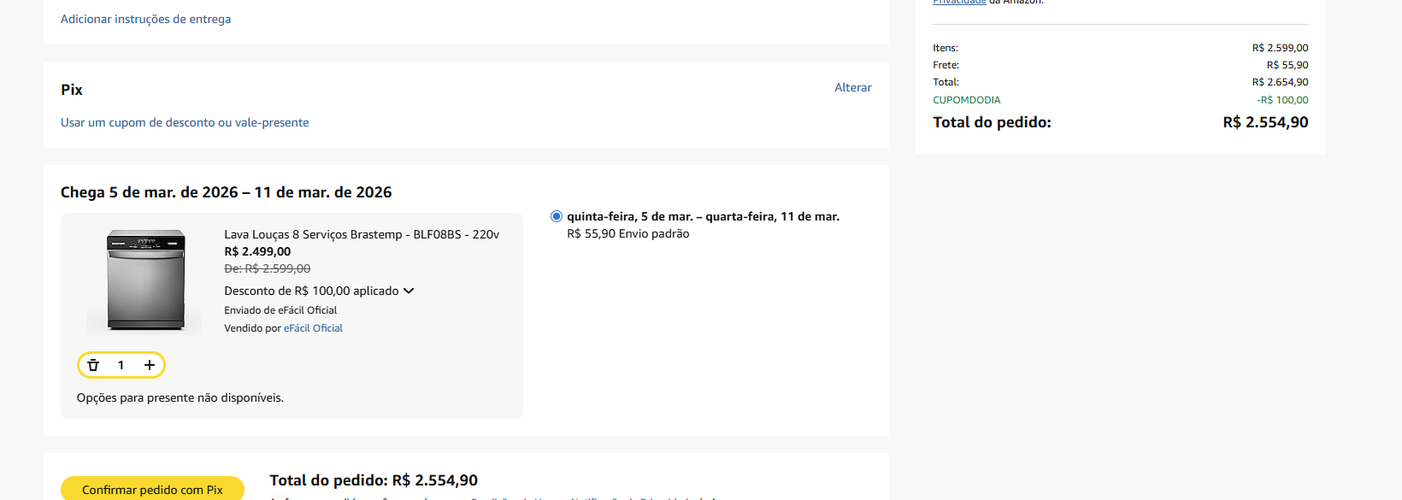
Task: Click the 'R$ 55,90' freight value in summary
Action: (1287, 65)
